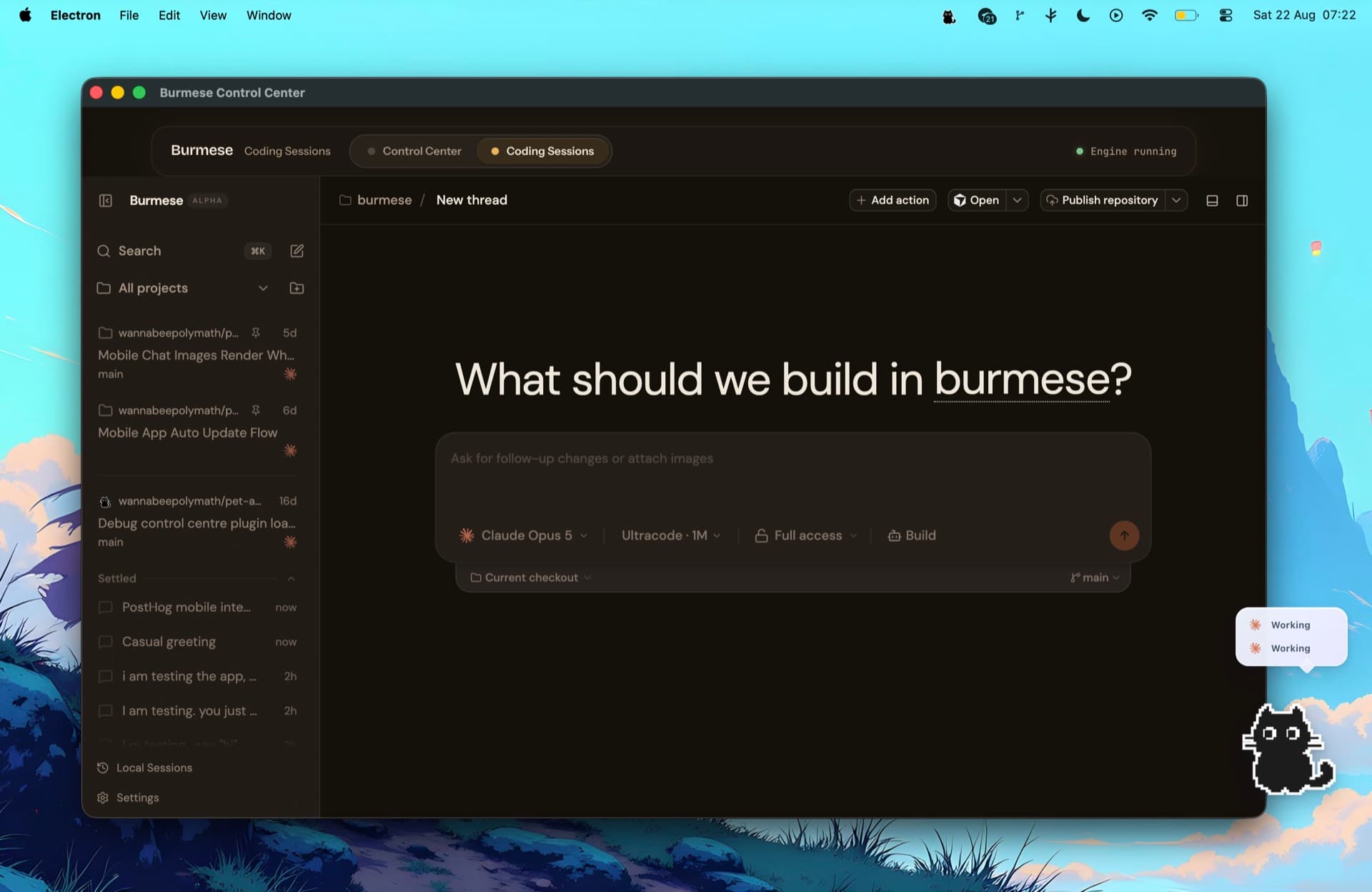Click the pin icon on Mobile Chat Images thread

[256, 332]
